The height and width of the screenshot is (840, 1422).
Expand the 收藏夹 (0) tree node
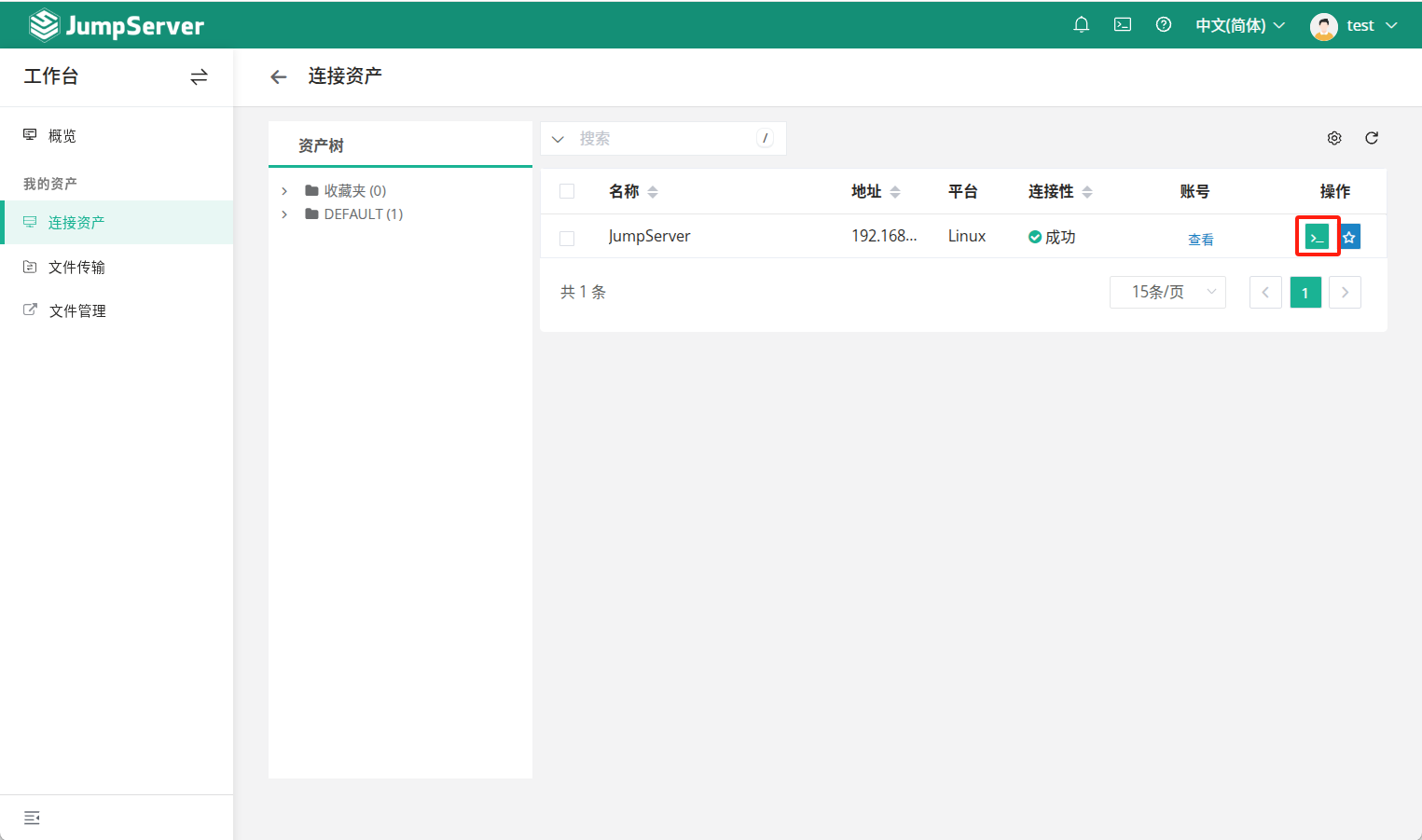coord(284,191)
